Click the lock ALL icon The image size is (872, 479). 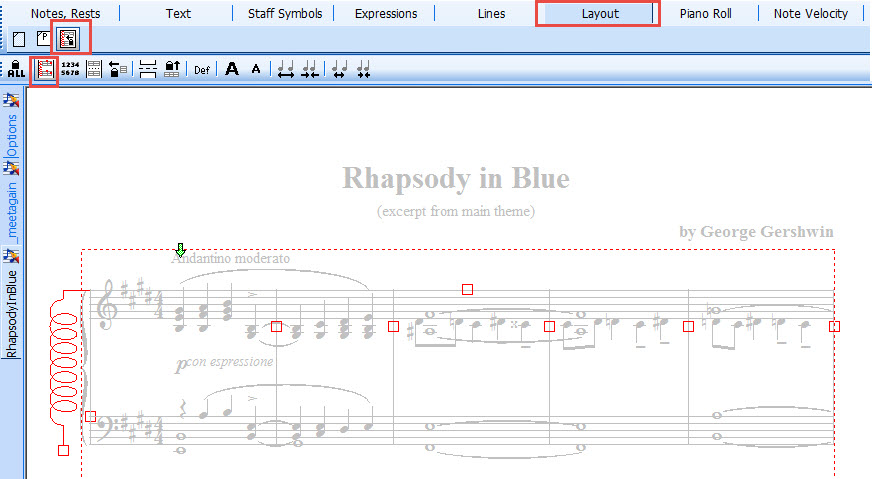16,69
